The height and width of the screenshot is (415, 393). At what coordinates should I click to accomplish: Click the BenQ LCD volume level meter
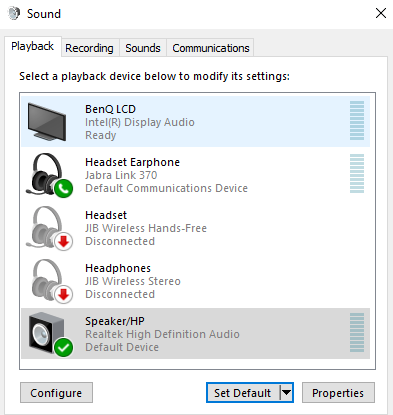pyautogui.click(x=357, y=121)
